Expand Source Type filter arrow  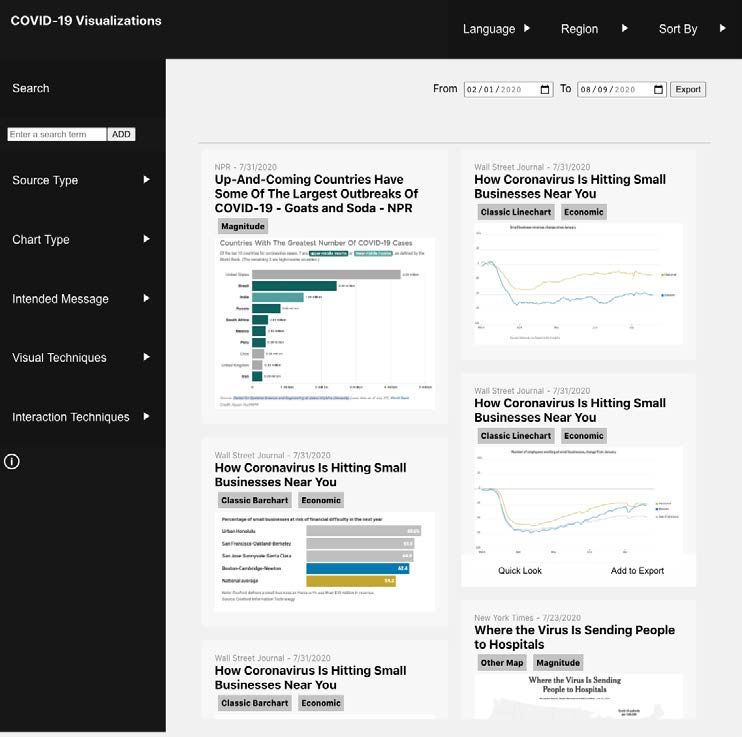click(147, 179)
